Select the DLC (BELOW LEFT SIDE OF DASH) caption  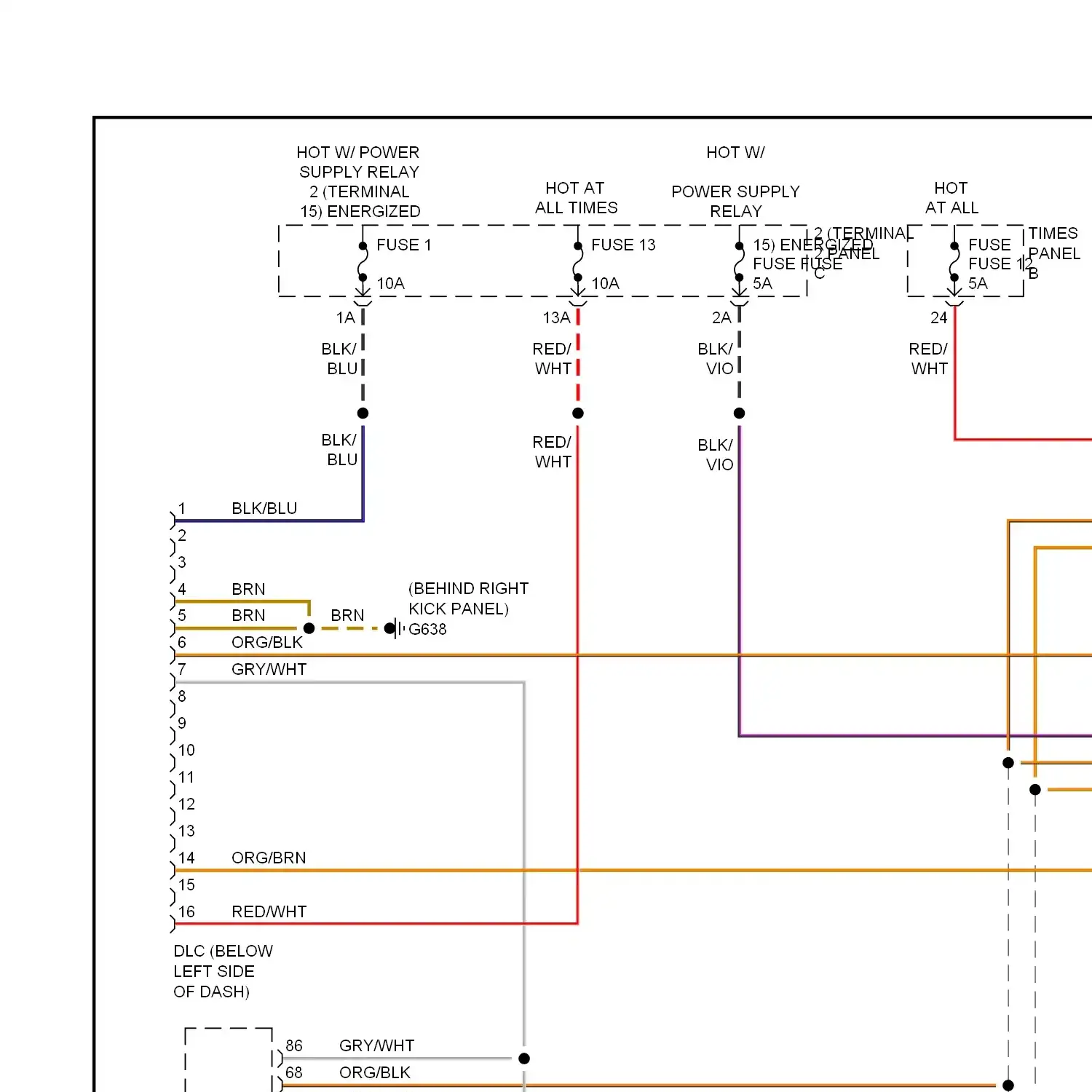[x=223, y=972]
